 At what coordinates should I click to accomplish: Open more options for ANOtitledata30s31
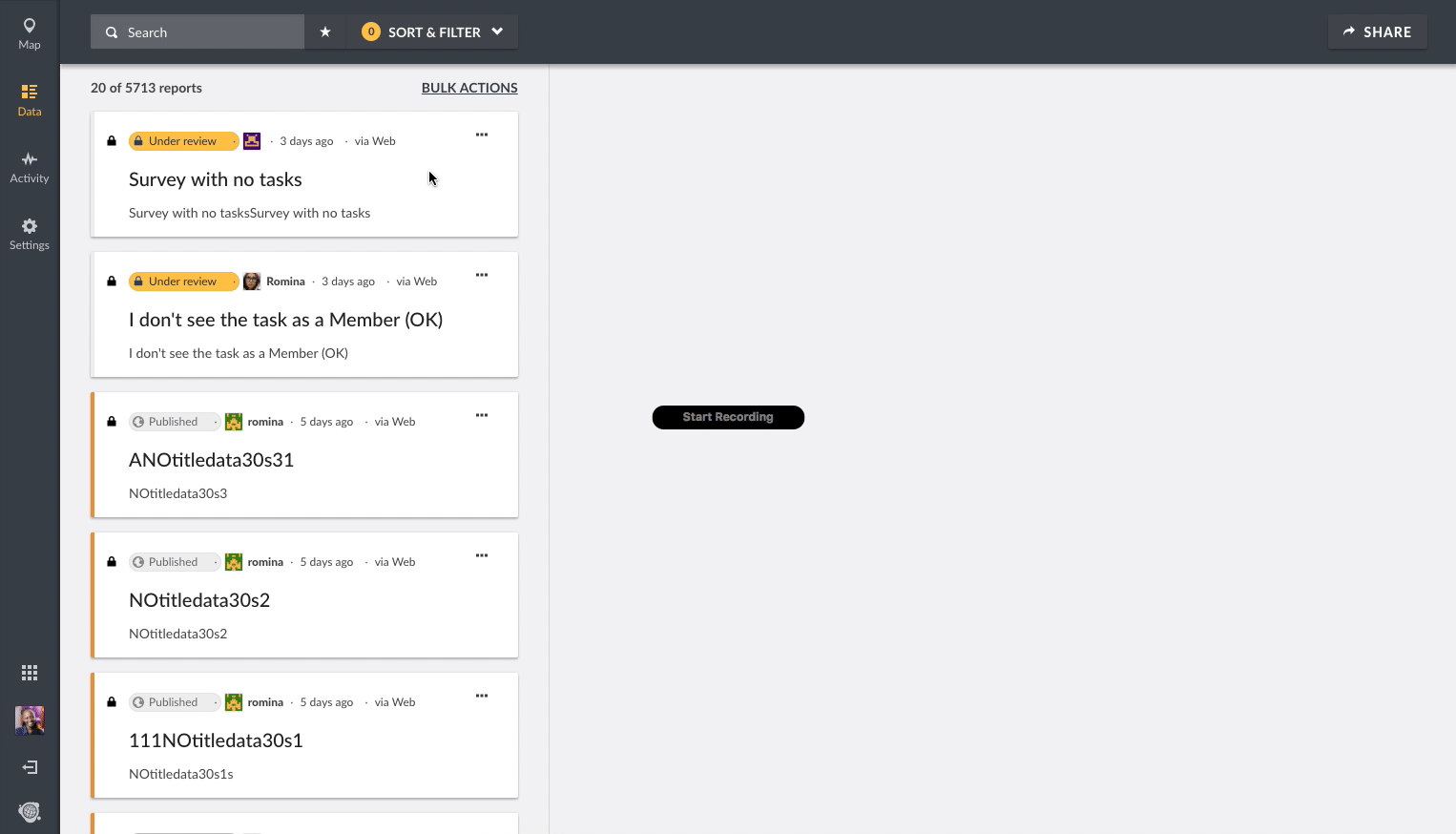482,415
